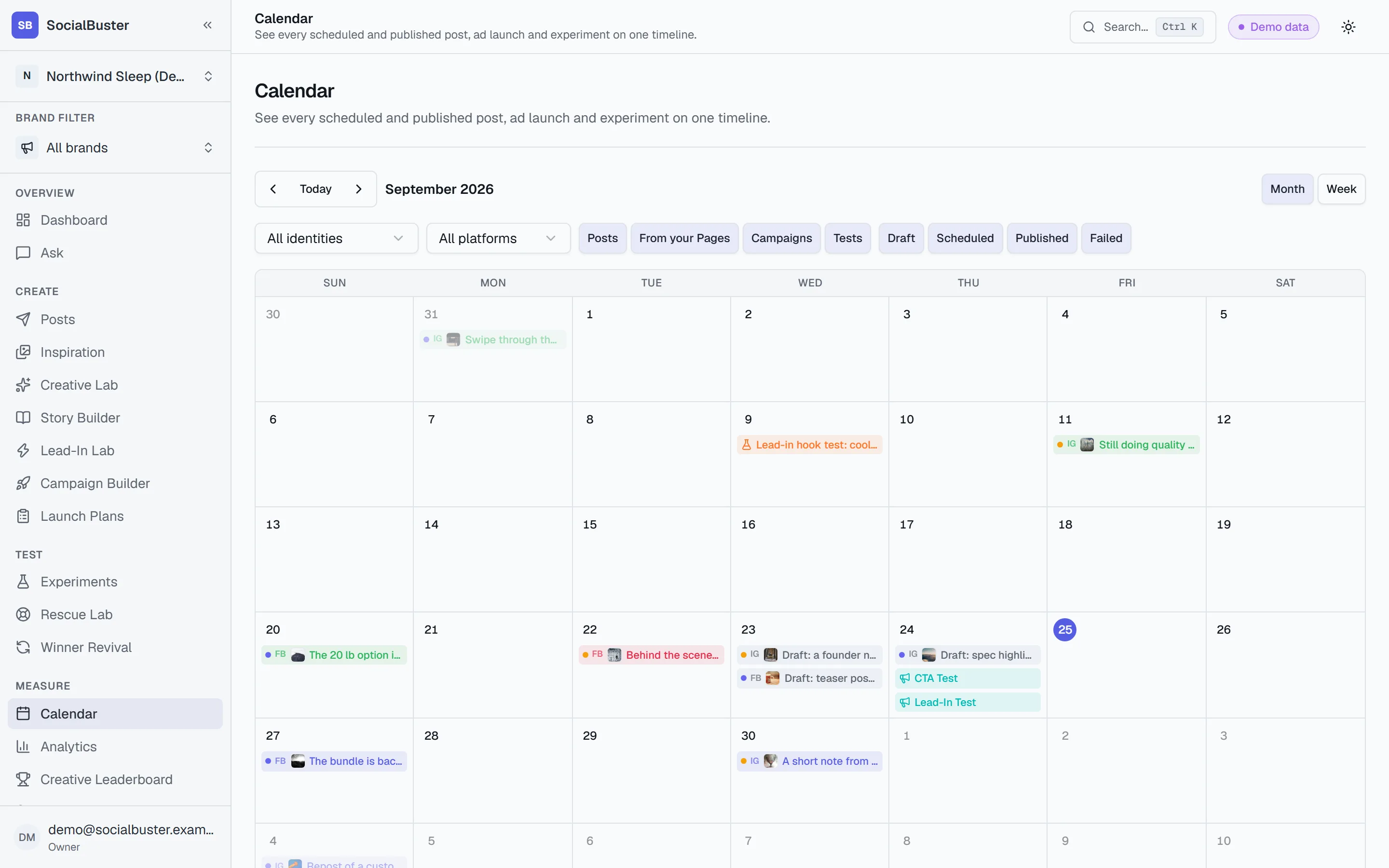Open 'Draft: a founder n...' event

pos(809,654)
